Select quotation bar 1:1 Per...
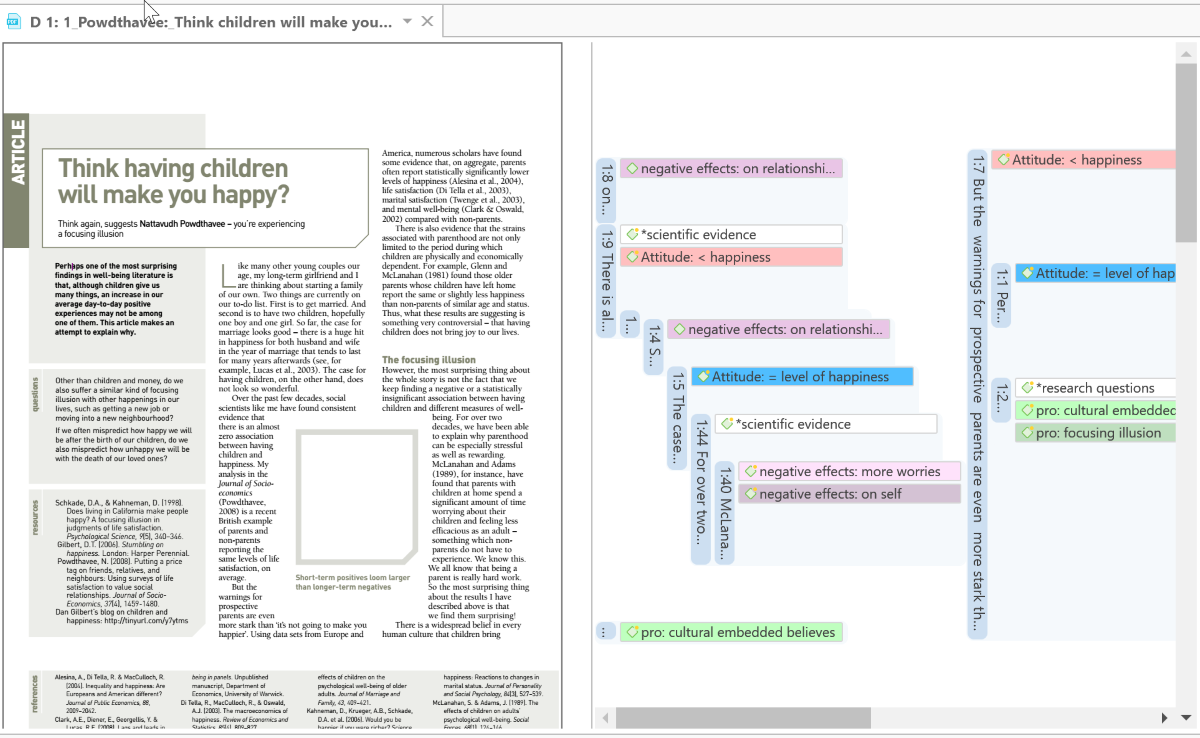Image resolution: width=1200 pixels, height=738 pixels. [1001, 295]
